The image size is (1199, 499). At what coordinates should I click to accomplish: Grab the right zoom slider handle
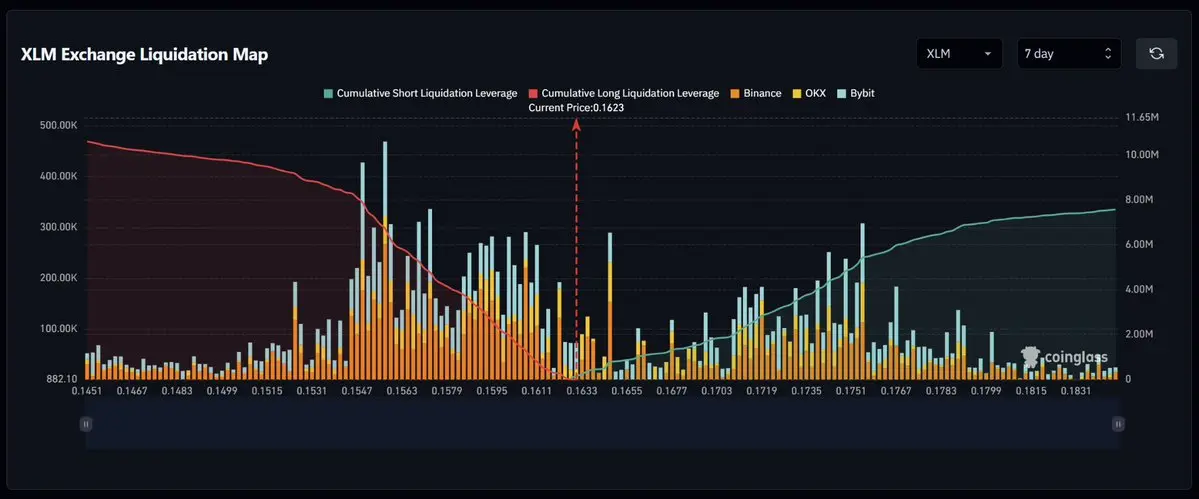point(1118,423)
